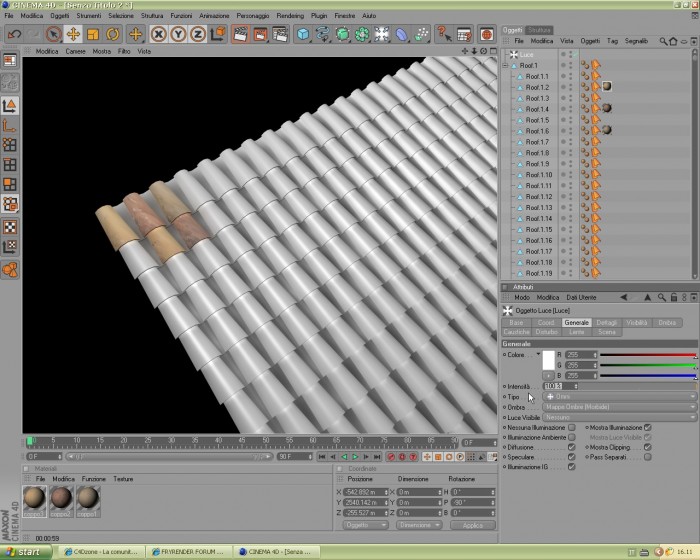Image resolution: width=700 pixels, height=560 pixels.
Task: Collapse the Roof.1 tree expander
Action: pos(505,66)
